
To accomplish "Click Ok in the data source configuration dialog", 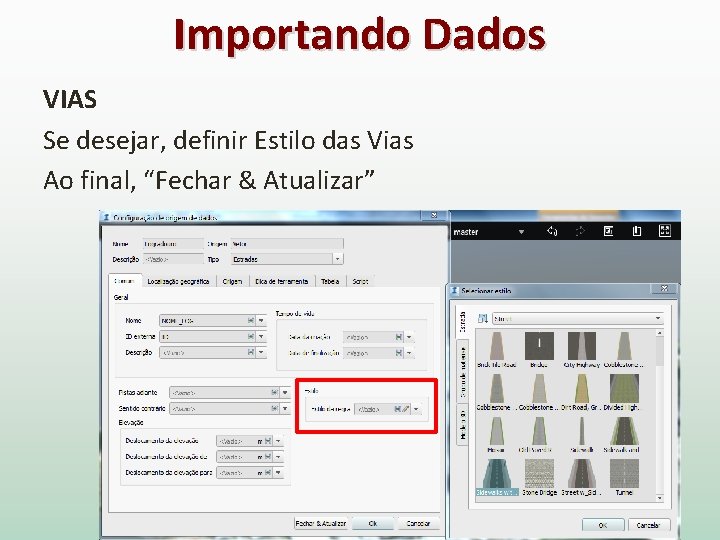I will (373, 523).
